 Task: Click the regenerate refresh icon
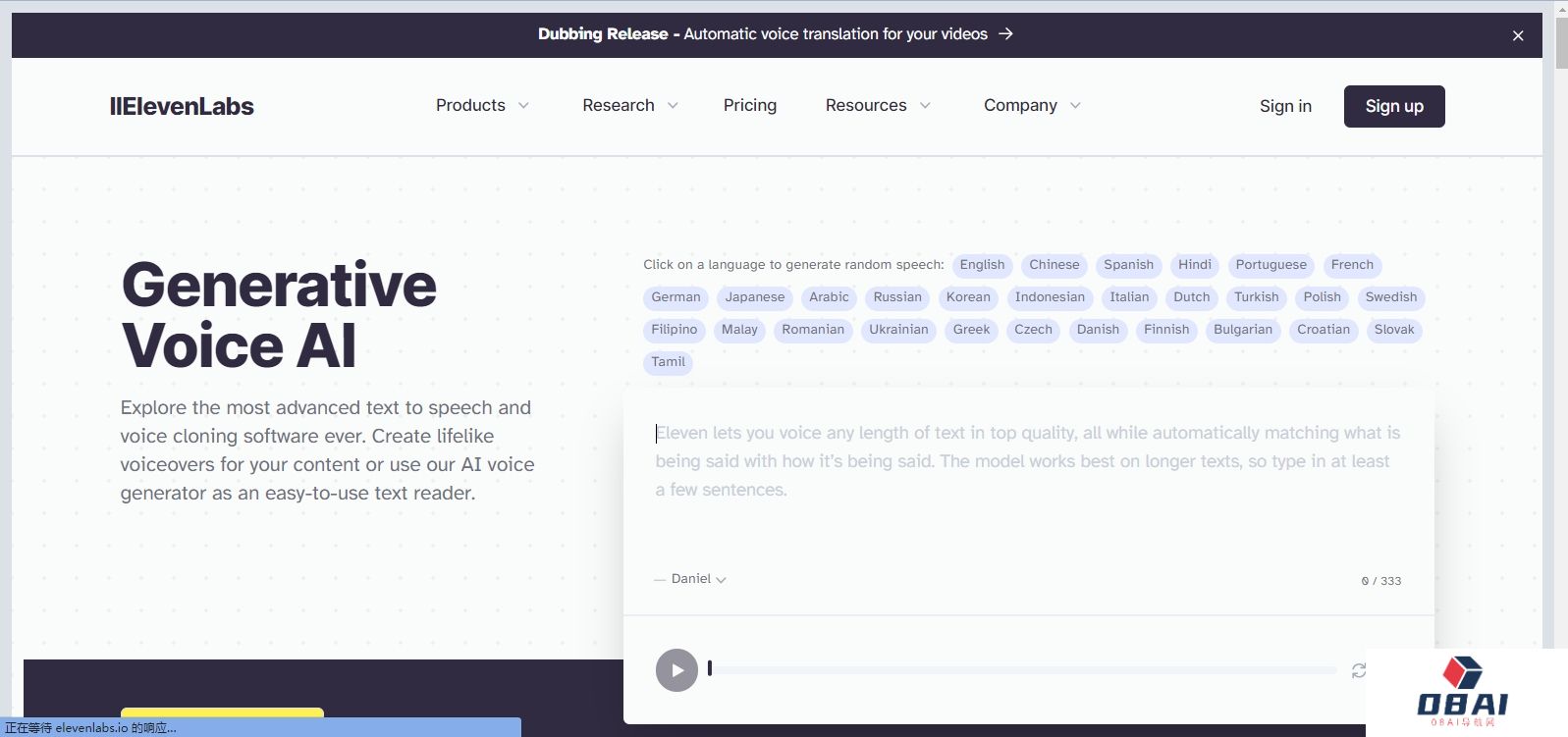click(x=1358, y=670)
